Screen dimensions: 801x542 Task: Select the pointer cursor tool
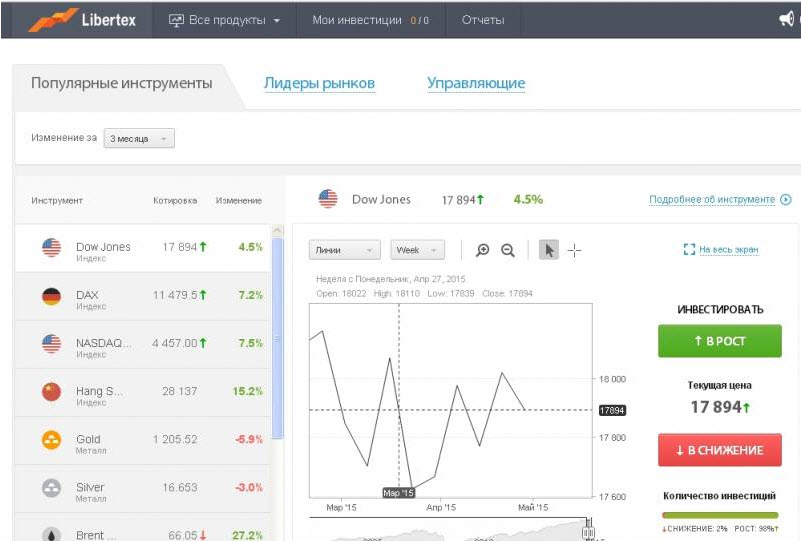pyautogui.click(x=549, y=250)
